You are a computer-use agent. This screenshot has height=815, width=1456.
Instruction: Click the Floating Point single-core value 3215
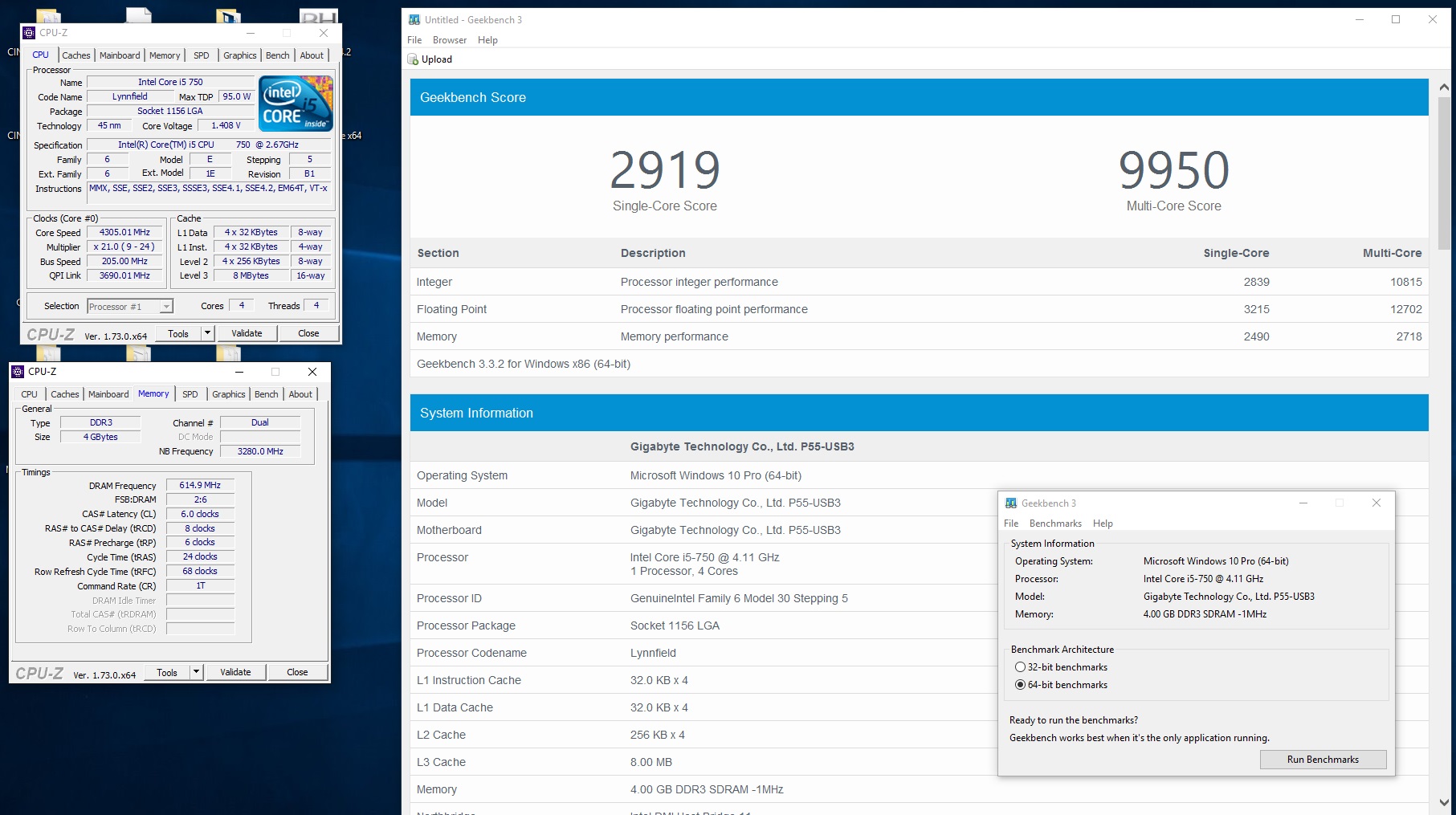click(1257, 309)
